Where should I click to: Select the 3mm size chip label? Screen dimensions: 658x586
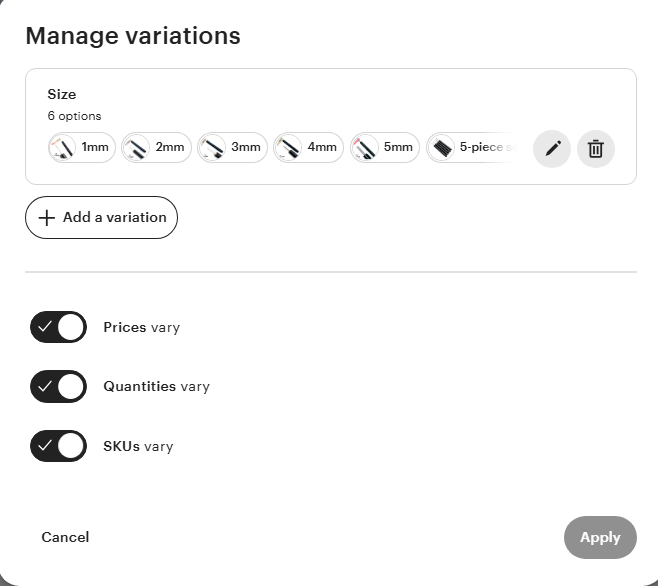click(245, 148)
